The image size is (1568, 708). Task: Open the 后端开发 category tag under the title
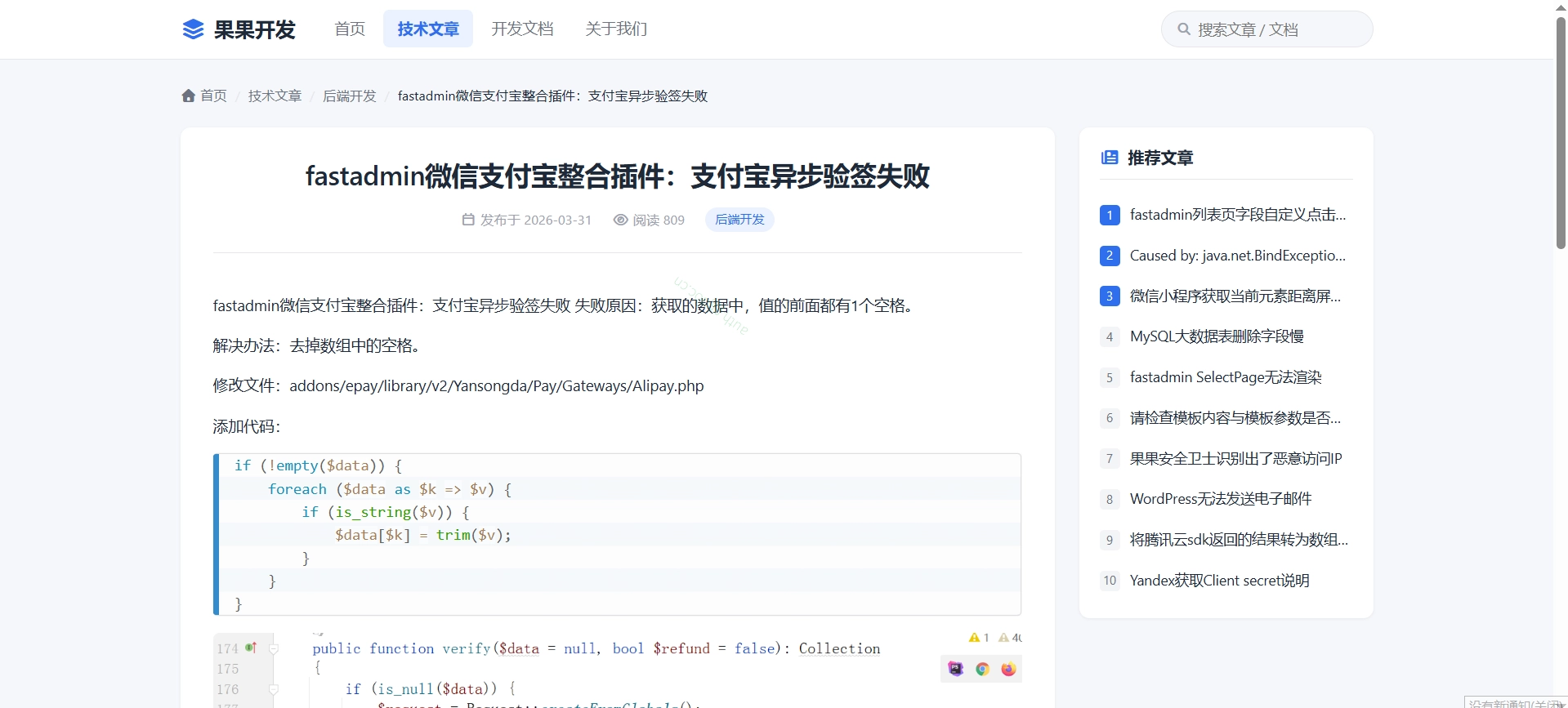click(x=739, y=220)
